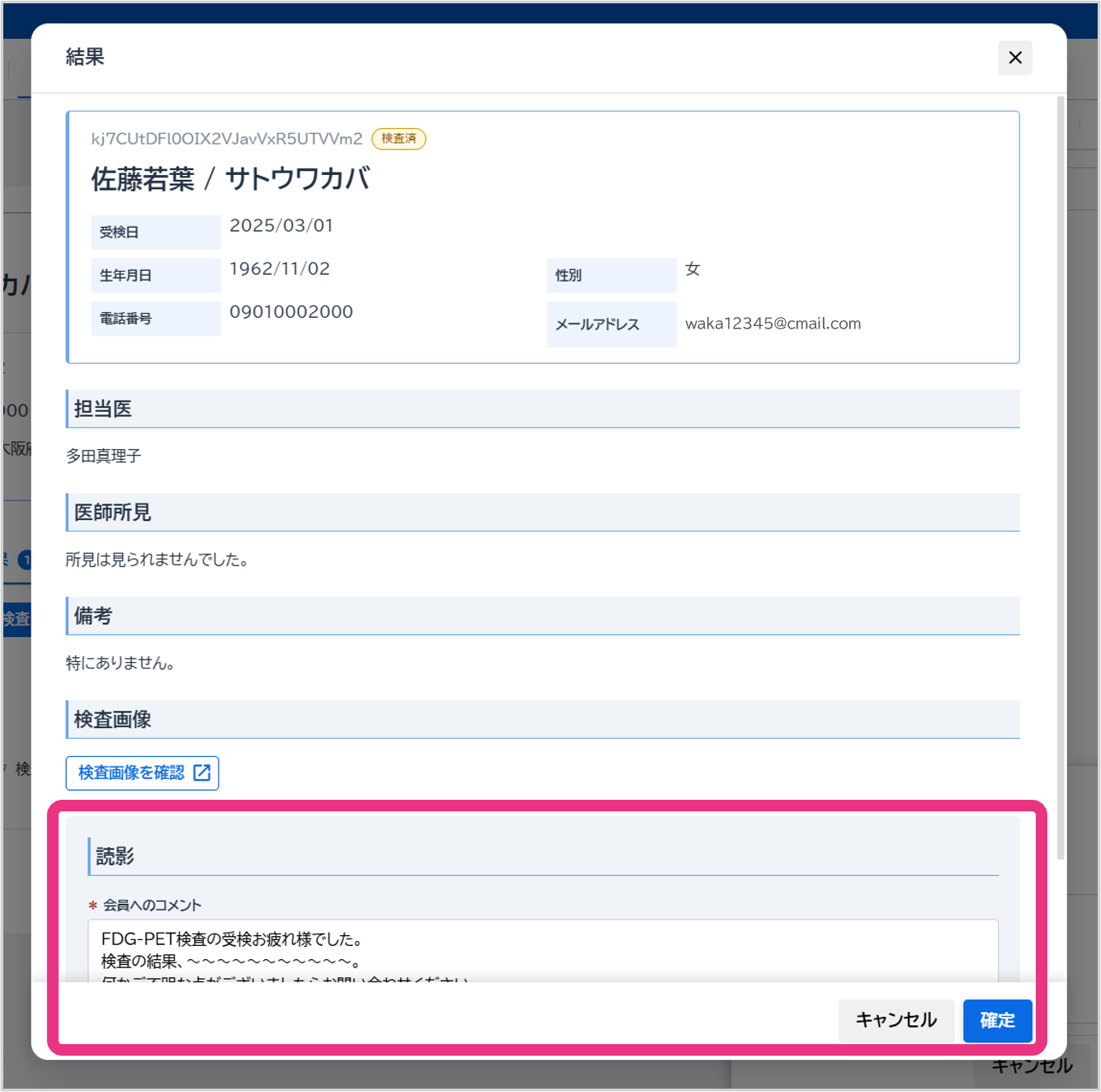Click the 医師所見 section header

point(113,513)
